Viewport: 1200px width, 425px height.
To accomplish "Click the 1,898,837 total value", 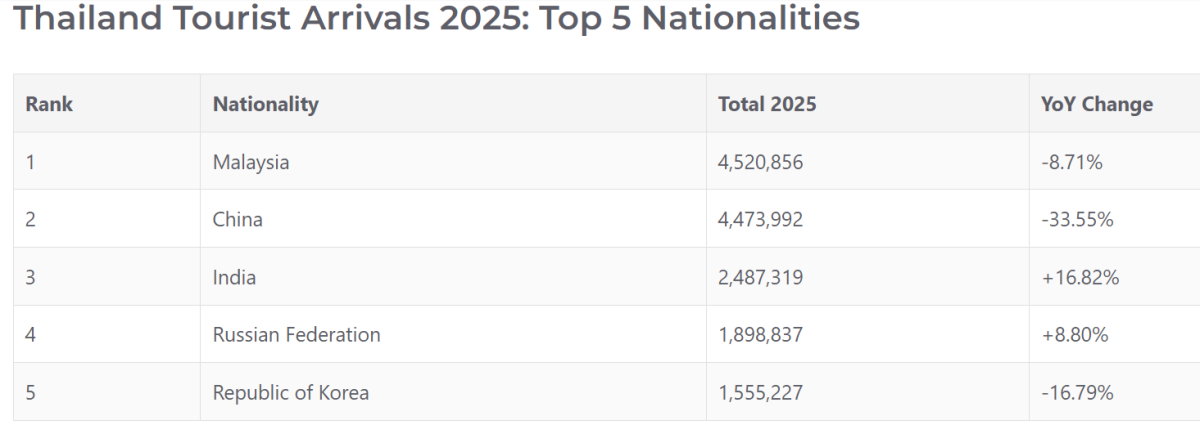I will [761, 335].
